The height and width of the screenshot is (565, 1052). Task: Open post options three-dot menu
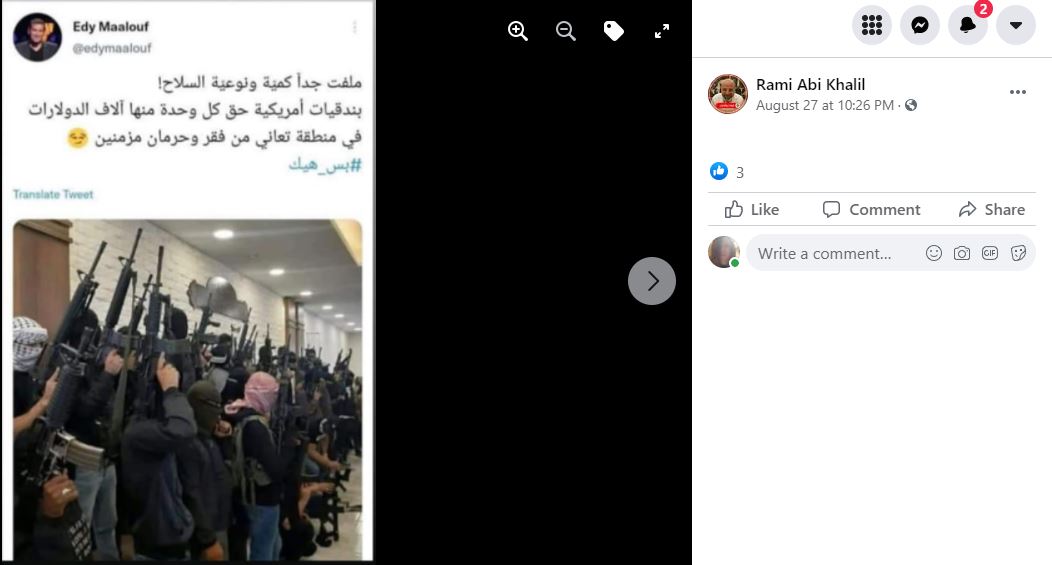point(1017,92)
